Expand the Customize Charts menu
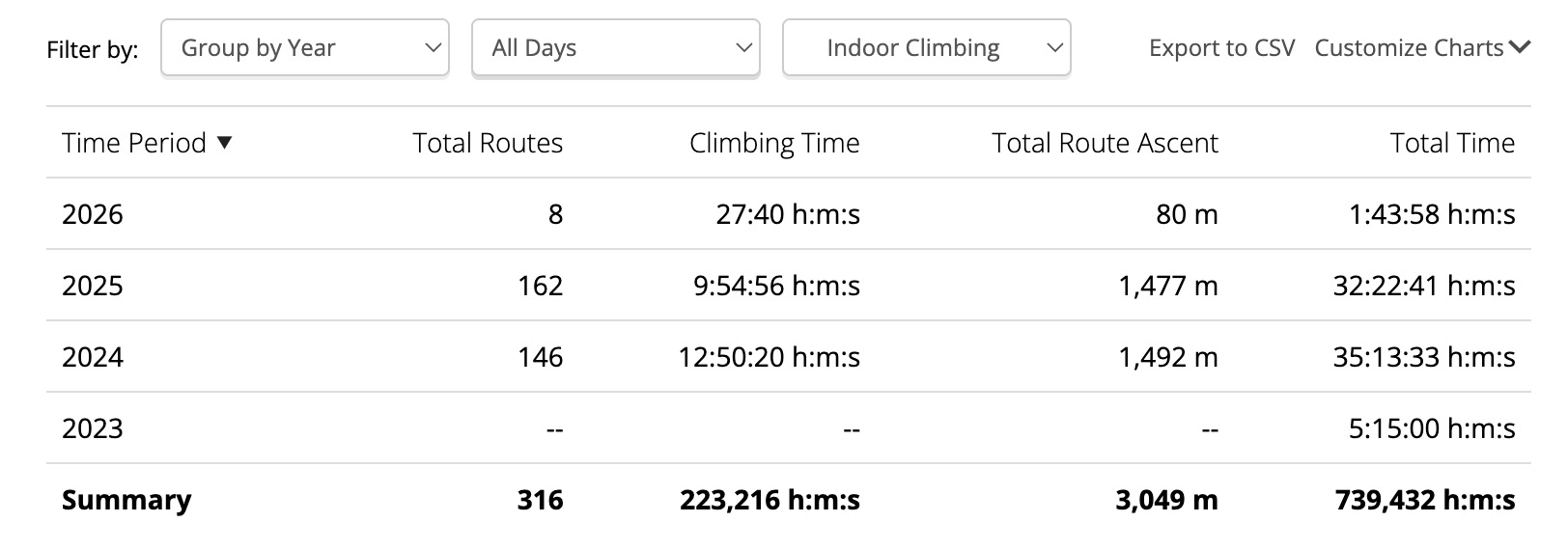 (x=1409, y=48)
